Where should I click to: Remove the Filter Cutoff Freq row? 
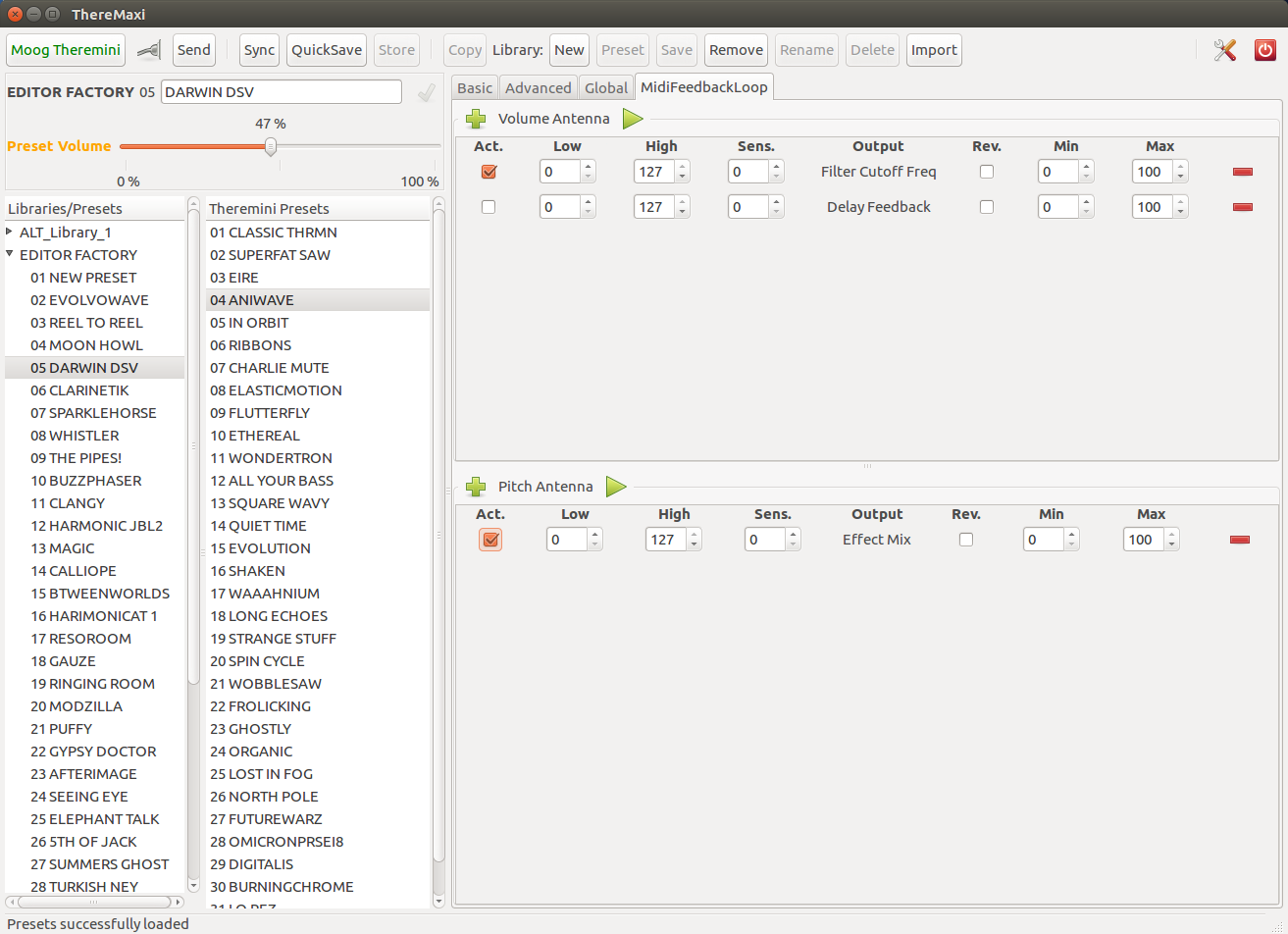pos(1242,172)
